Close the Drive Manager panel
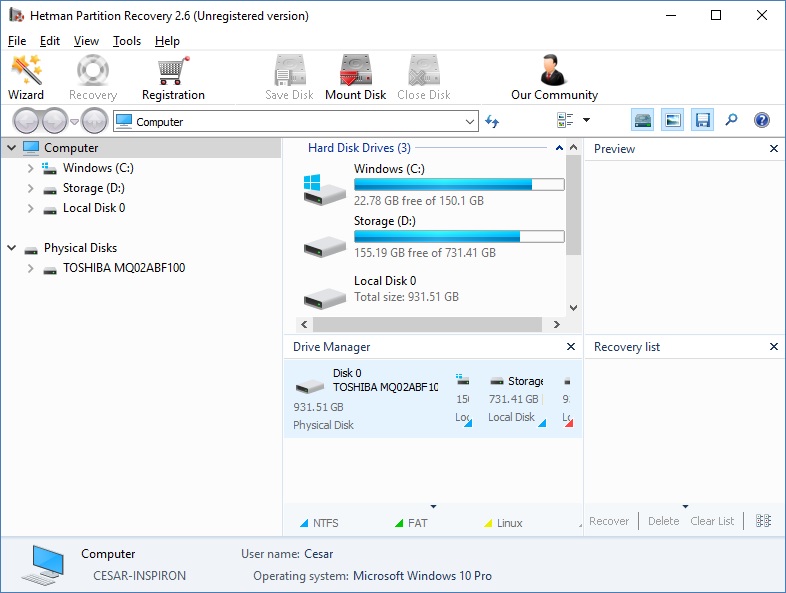The image size is (786, 593). pyautogui.click(x=570, y=346)
